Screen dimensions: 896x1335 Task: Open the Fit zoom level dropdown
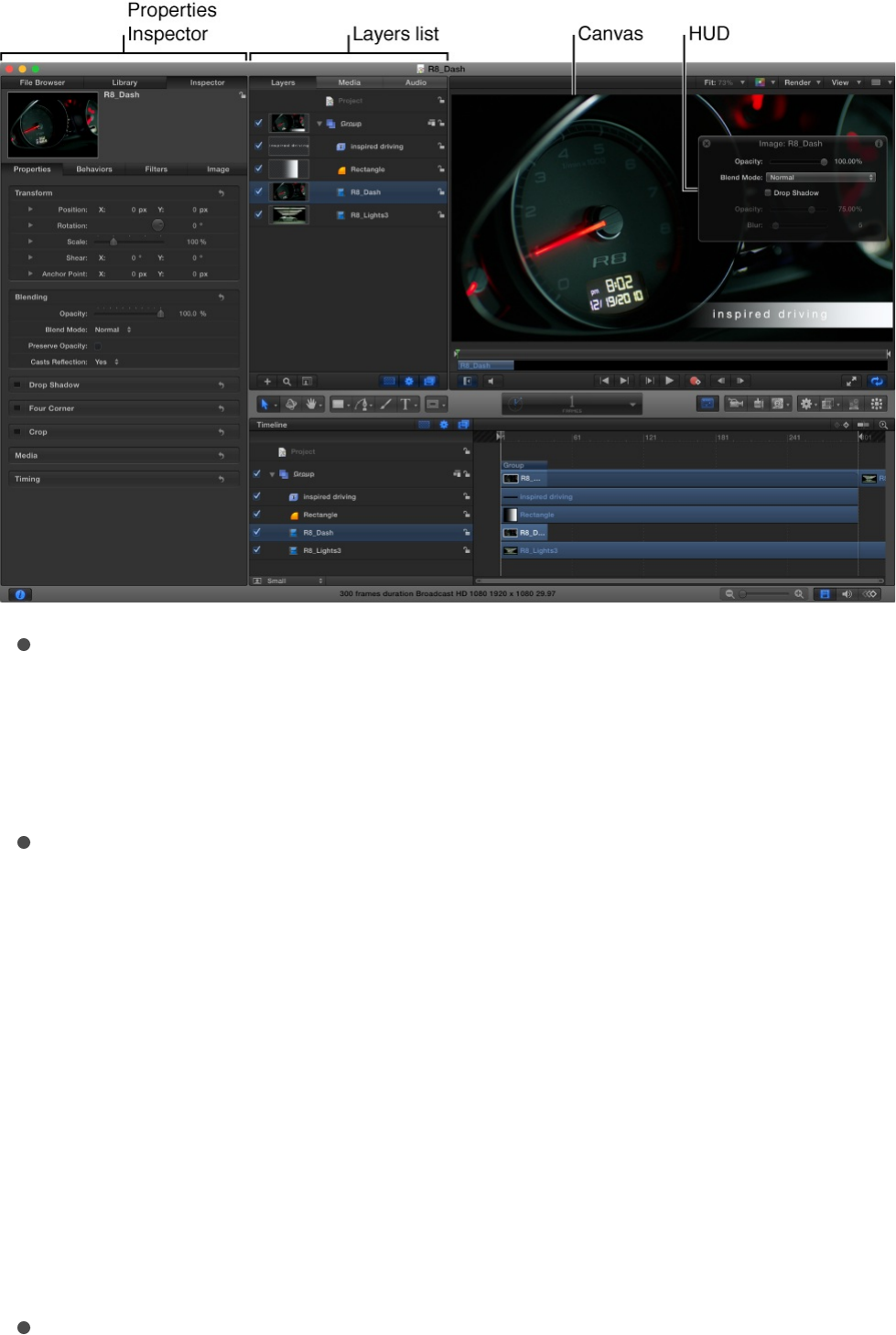click(724, 82)
